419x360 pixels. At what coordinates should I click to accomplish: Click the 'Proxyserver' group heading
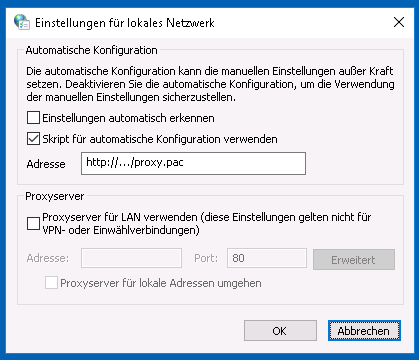(x=55, y=196)
